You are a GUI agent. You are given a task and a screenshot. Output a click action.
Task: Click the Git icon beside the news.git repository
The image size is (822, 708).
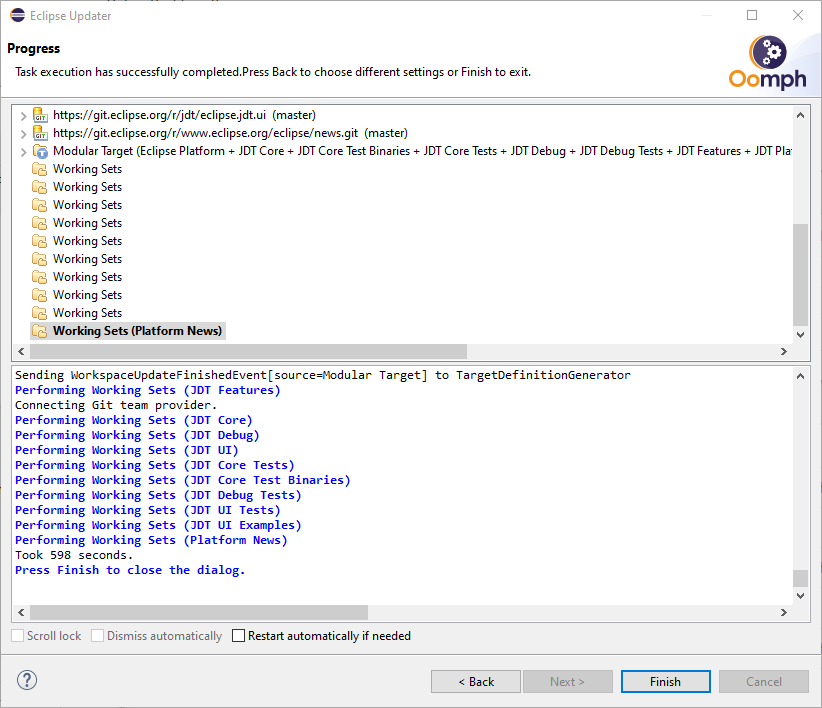[x=40, y=133]
